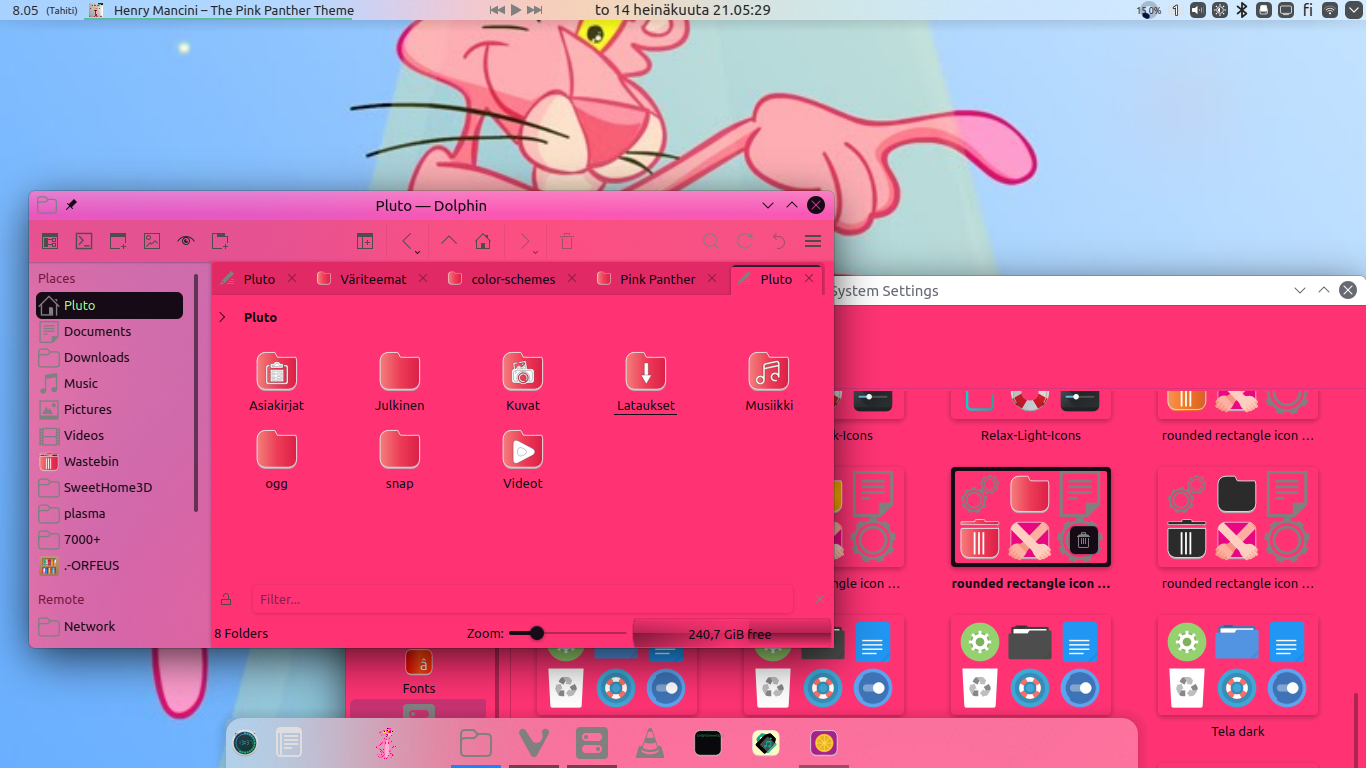Open the back history dropdown arrow
The height and width of the screenshot is (768, 1366).
[417, 252]
